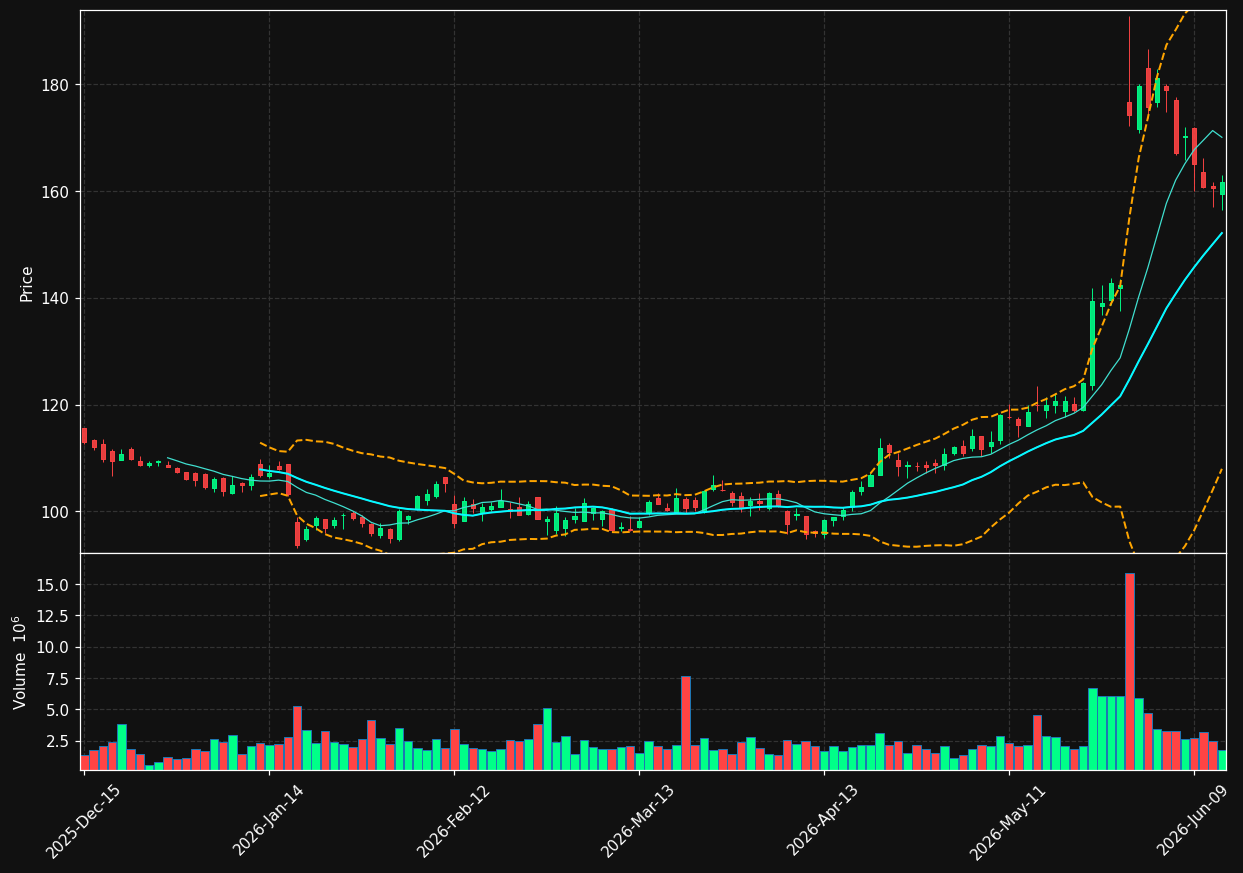Select the 160 price tick label
Screen dimensions: 1243x873
point(55,192)
